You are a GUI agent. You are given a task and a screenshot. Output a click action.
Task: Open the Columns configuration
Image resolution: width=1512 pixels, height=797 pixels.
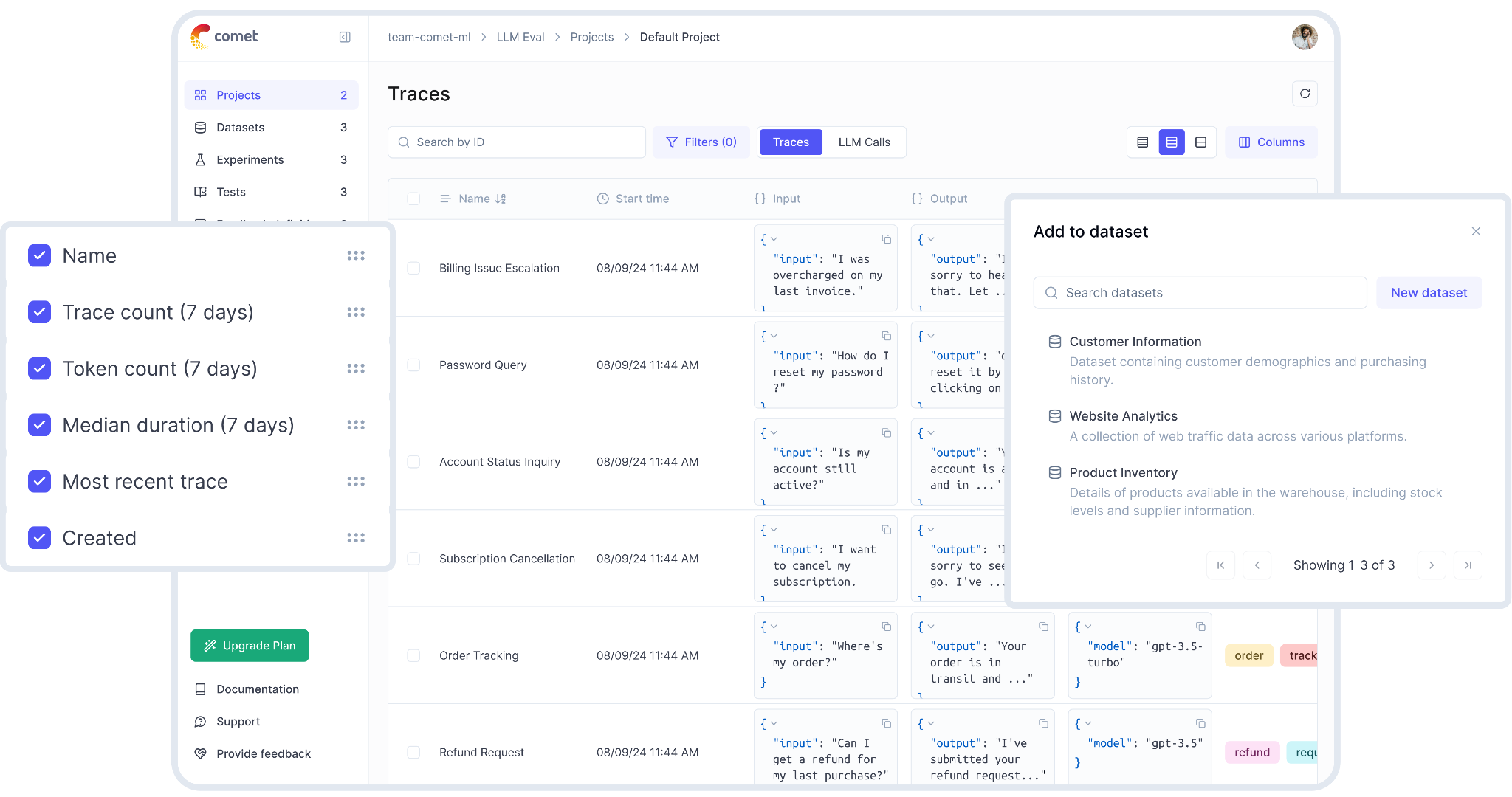pos(1271,142)
